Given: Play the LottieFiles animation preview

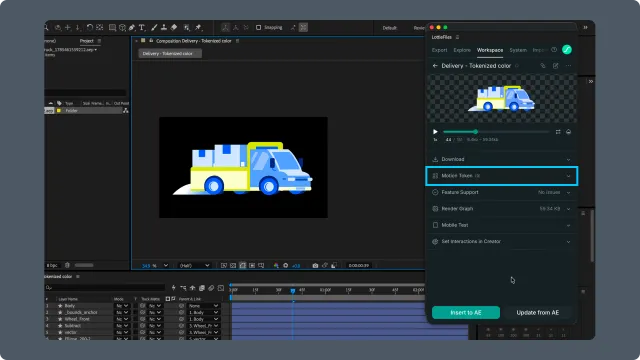Looking at the screenshot, I should pos(435,132).
